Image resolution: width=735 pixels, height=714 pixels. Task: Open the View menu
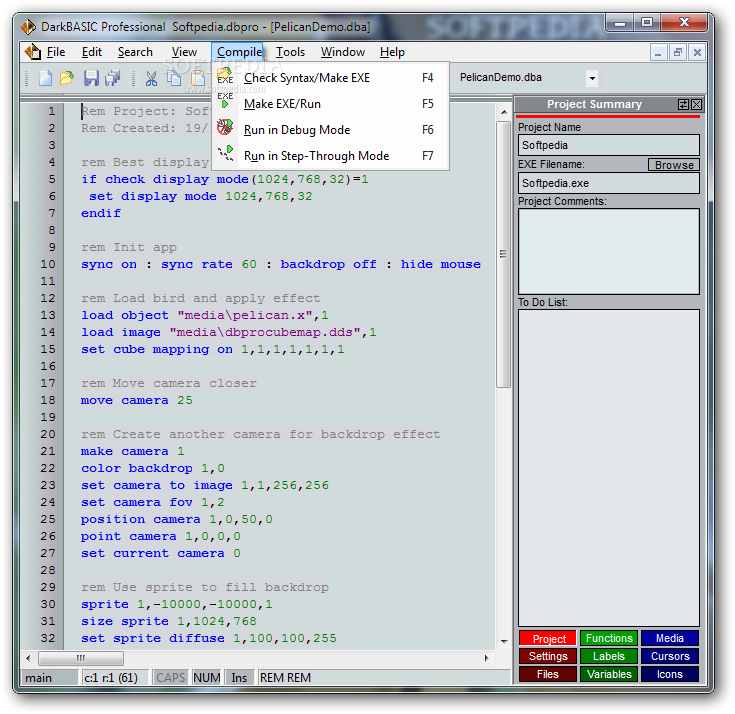[x=184, y=52]
